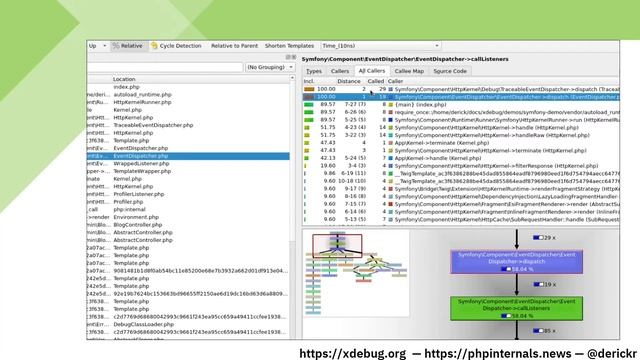Select the App\Kernel->terminate caller row
640x360 pixels.
pos(461,143)
